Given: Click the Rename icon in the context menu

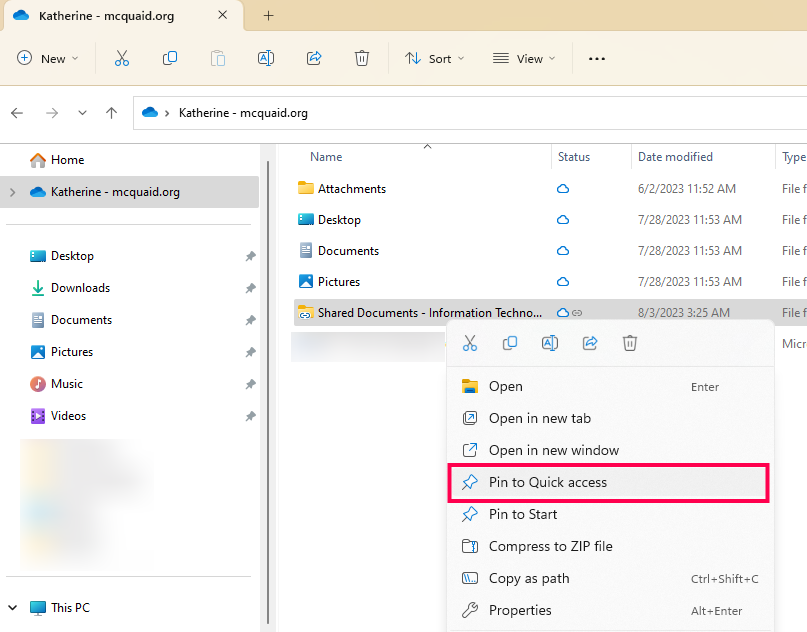Looking at the screenshot, I should [550, 343].
